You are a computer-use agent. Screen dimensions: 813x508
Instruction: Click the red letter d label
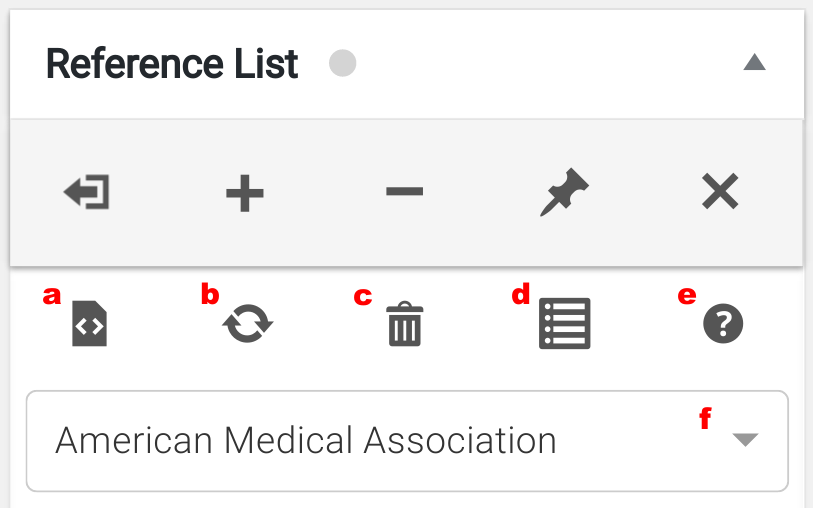(x=520, y=295)
